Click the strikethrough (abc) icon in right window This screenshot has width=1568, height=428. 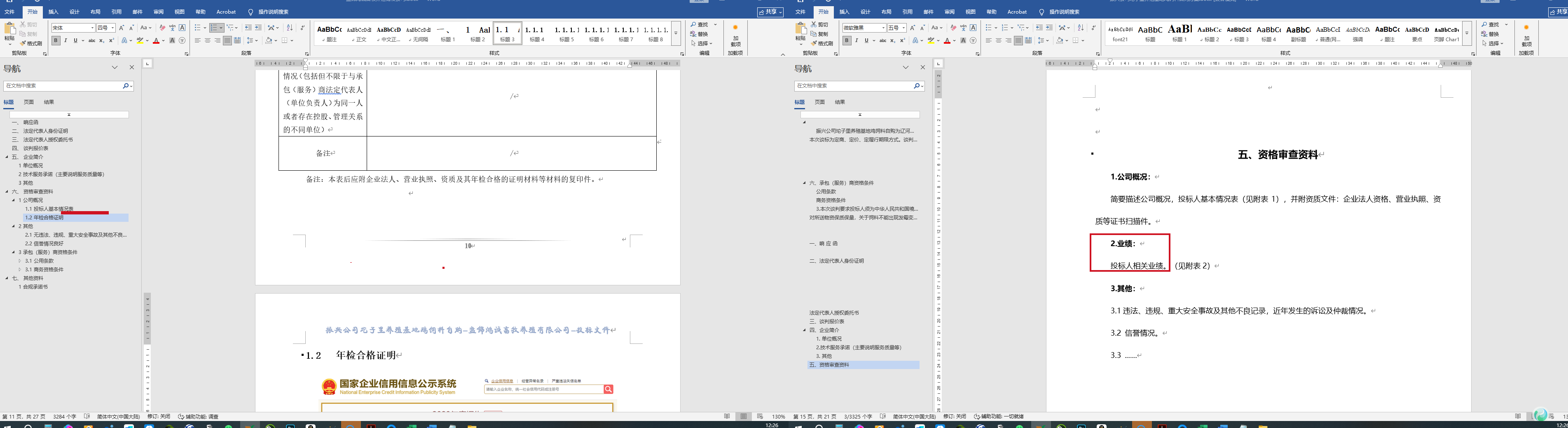click(882, 41)
